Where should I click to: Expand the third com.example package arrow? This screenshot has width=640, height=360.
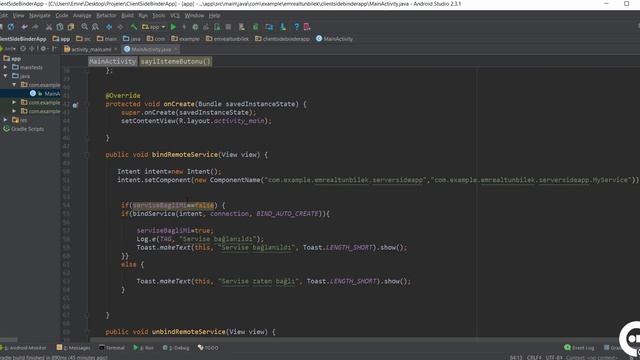coord(14,111)
